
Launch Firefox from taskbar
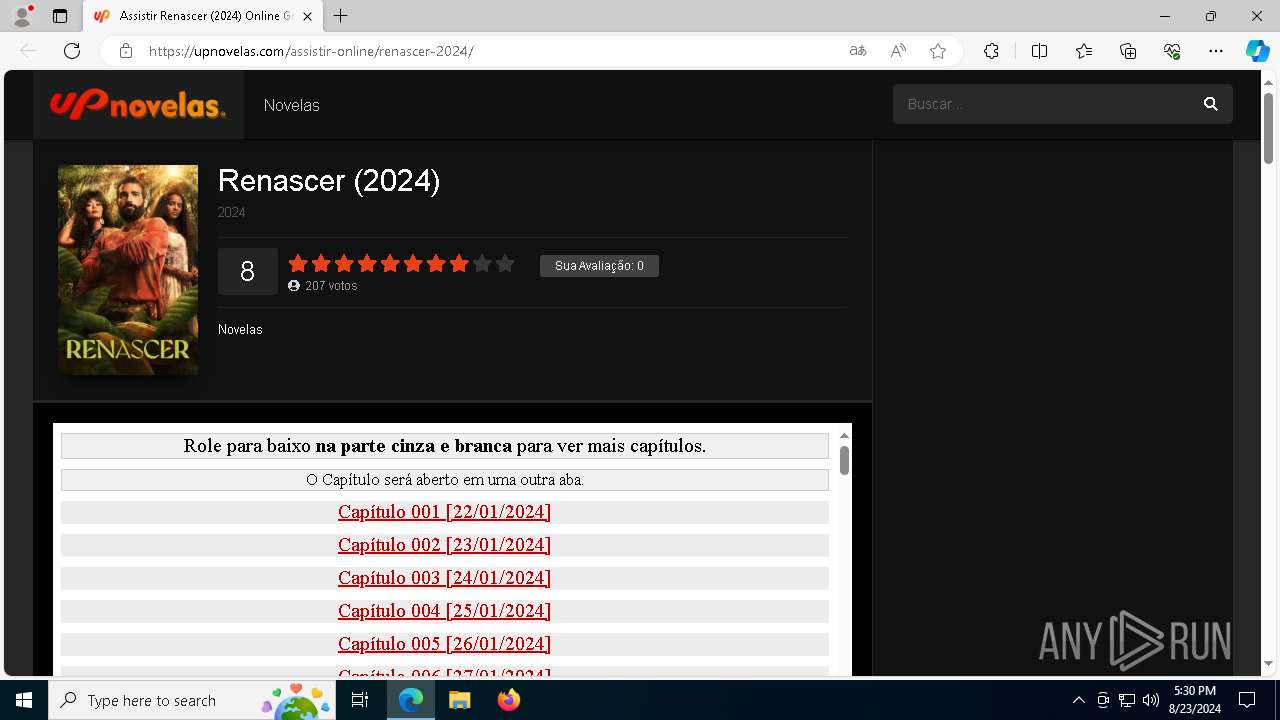coord(508,700)
